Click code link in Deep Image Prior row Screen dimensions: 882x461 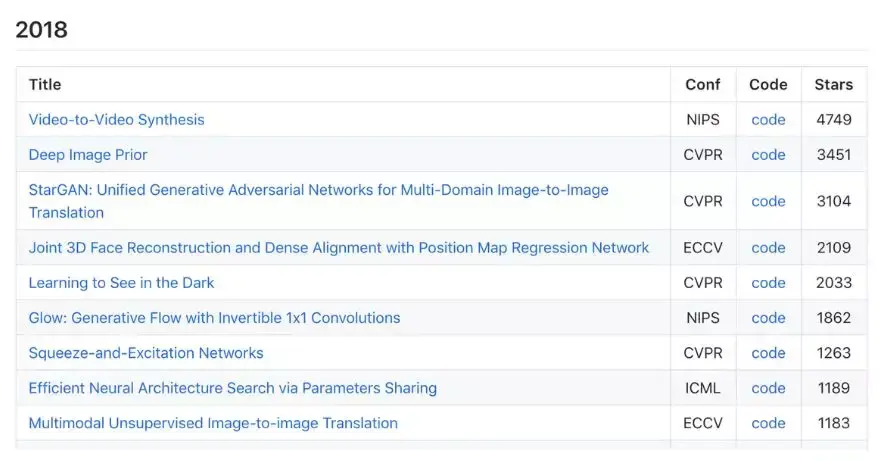[x=768, y=155]
